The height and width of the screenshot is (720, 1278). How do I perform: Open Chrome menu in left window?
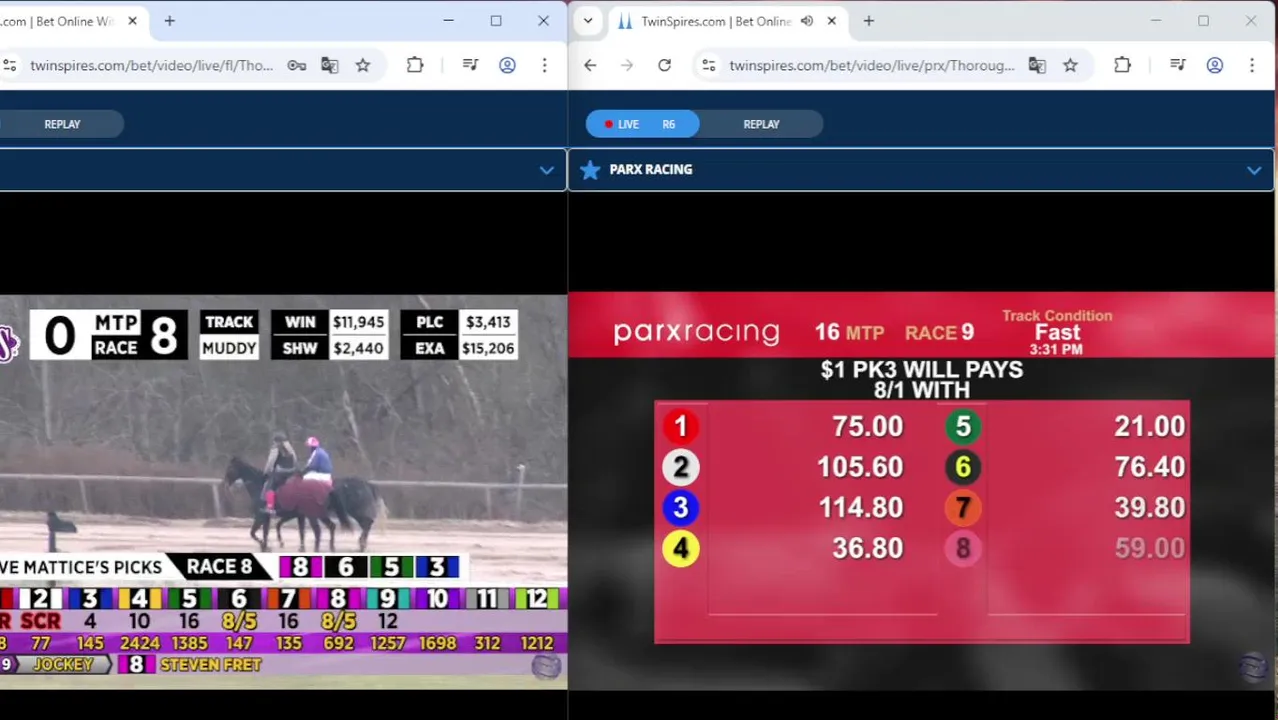pyautogui.click(x=544, y=65)
